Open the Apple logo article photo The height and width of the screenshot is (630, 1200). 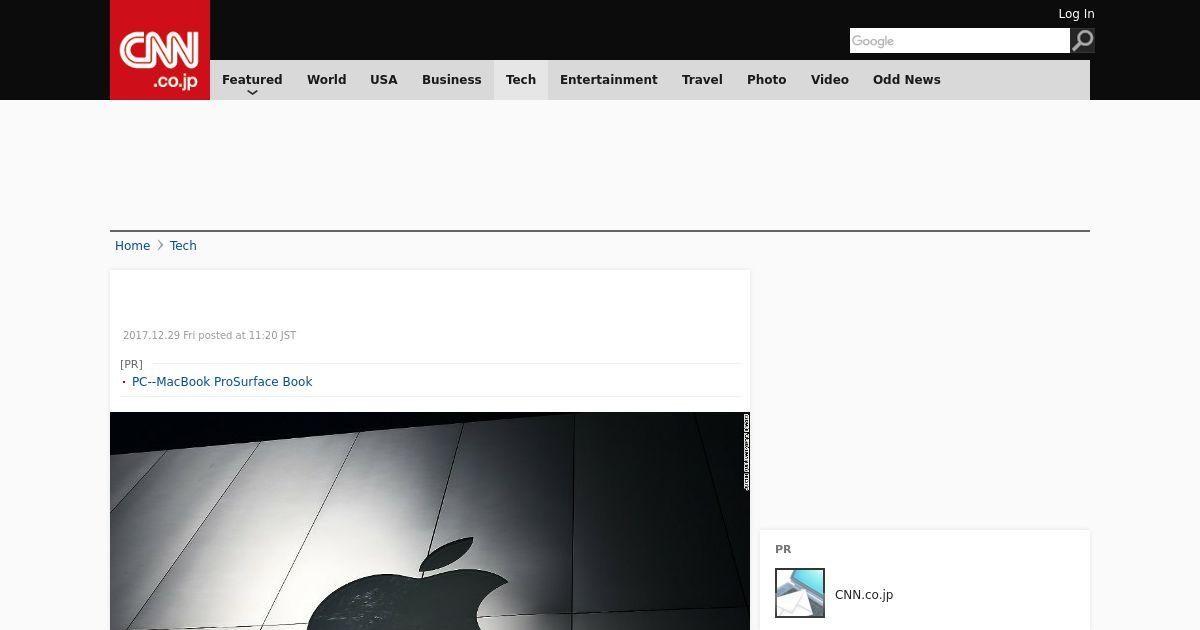point(430,521)
